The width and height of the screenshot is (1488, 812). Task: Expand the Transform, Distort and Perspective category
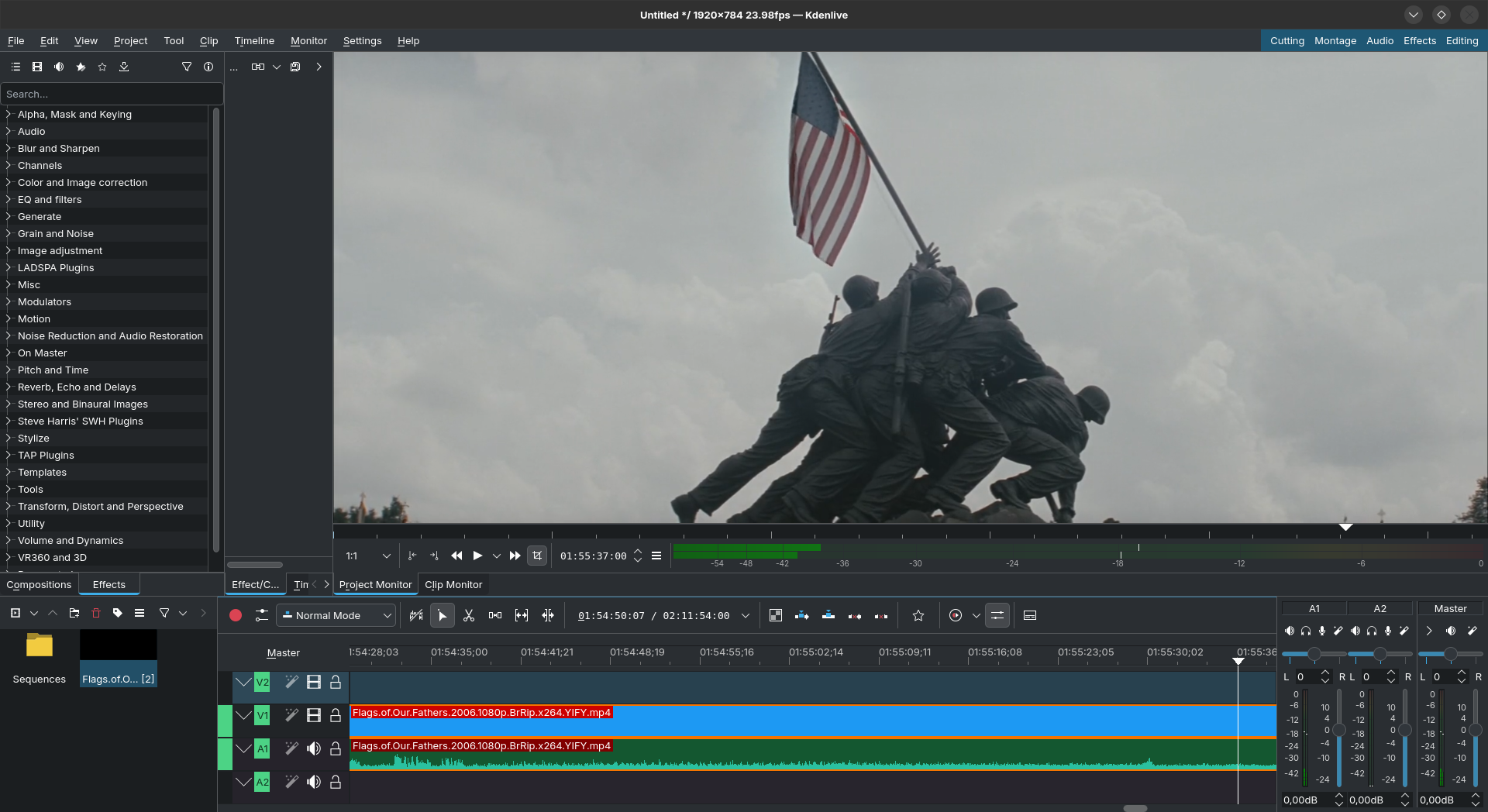[x=101, y=507]
